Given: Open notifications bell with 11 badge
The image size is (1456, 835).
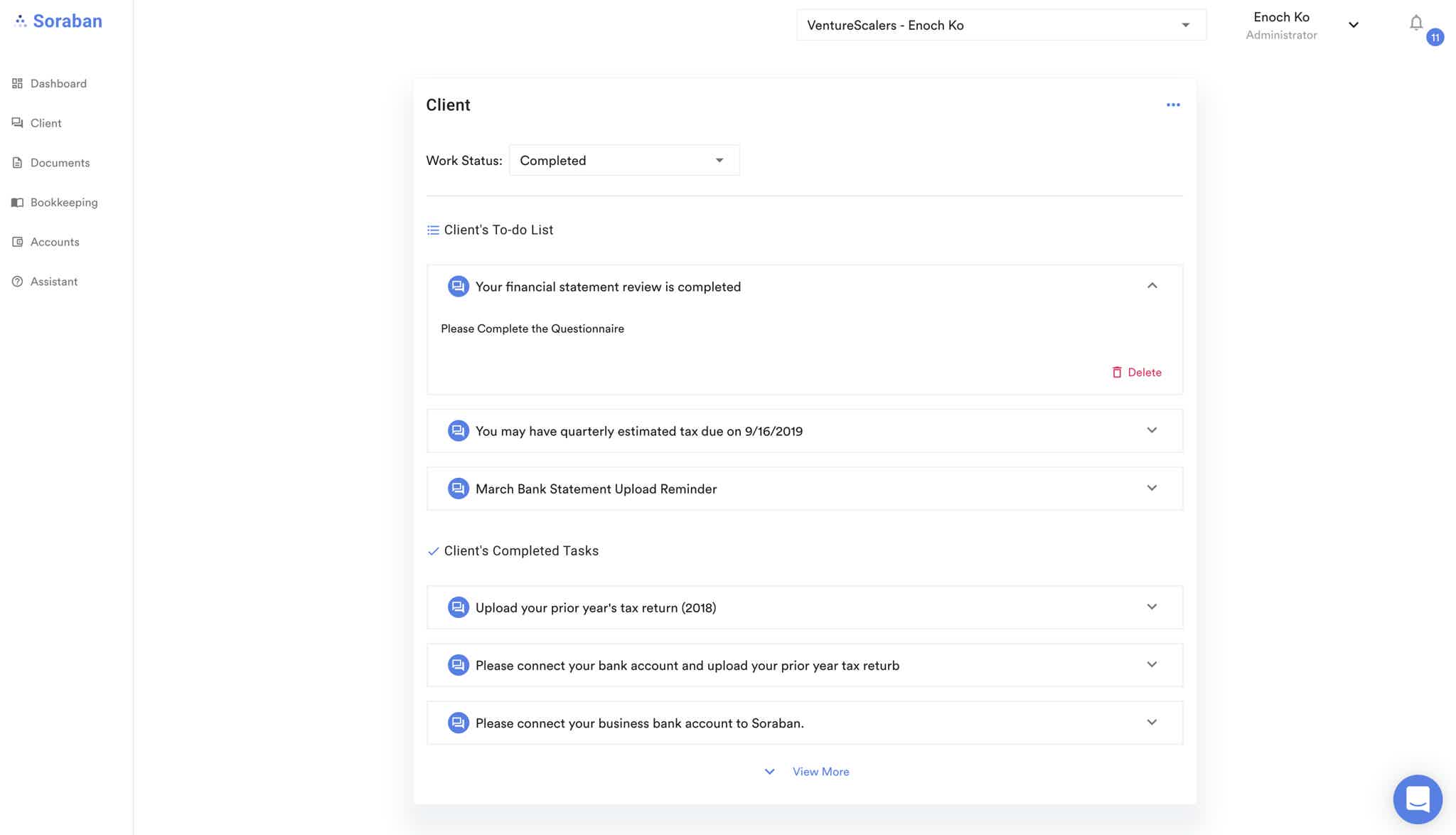Looking at the screenshot, I should tap(1417, 23).
